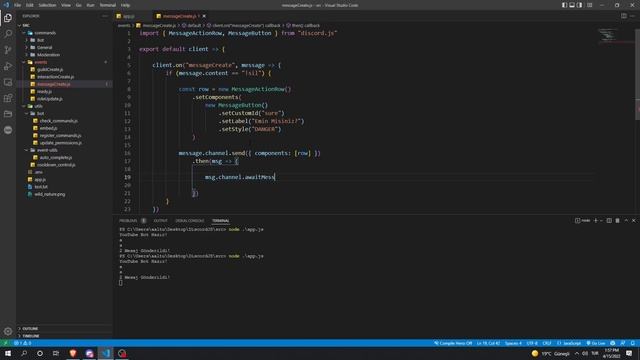Collapse the SRC root folder

click(64, 25)
